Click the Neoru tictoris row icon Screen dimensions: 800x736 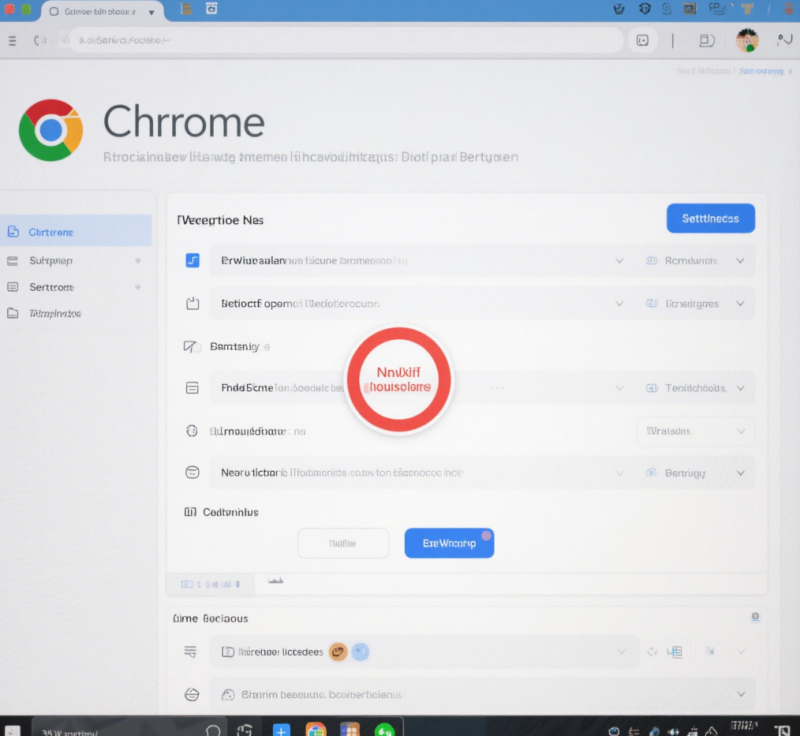pos(192,472)
